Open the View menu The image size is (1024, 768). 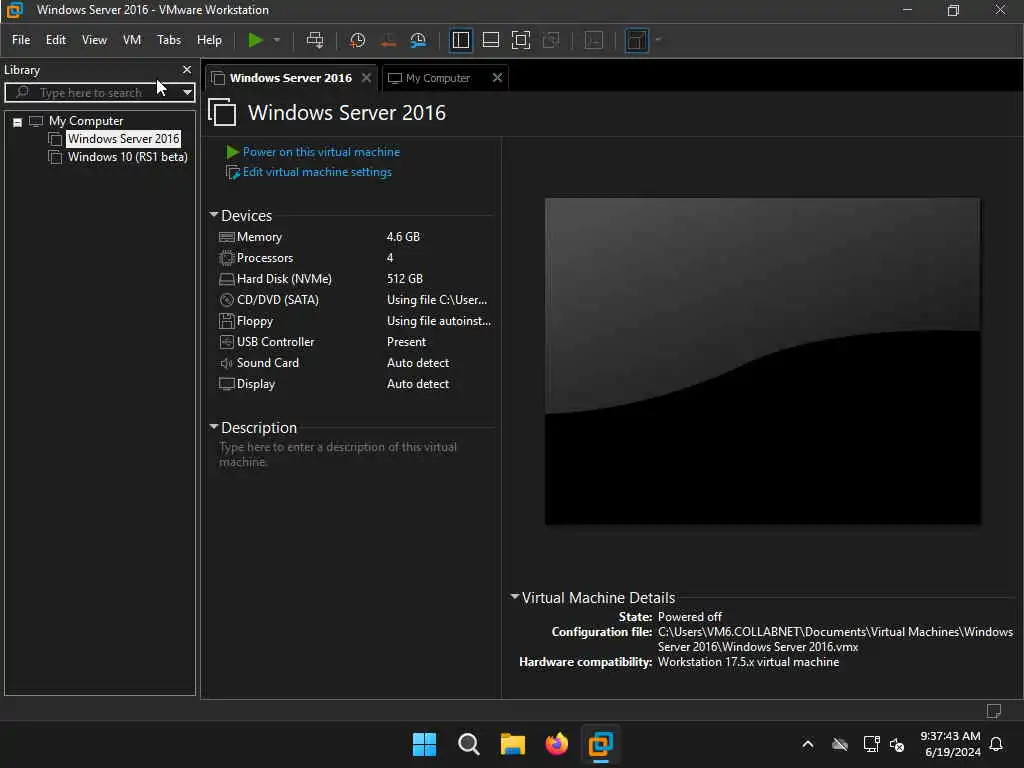[x=94, y=40]
